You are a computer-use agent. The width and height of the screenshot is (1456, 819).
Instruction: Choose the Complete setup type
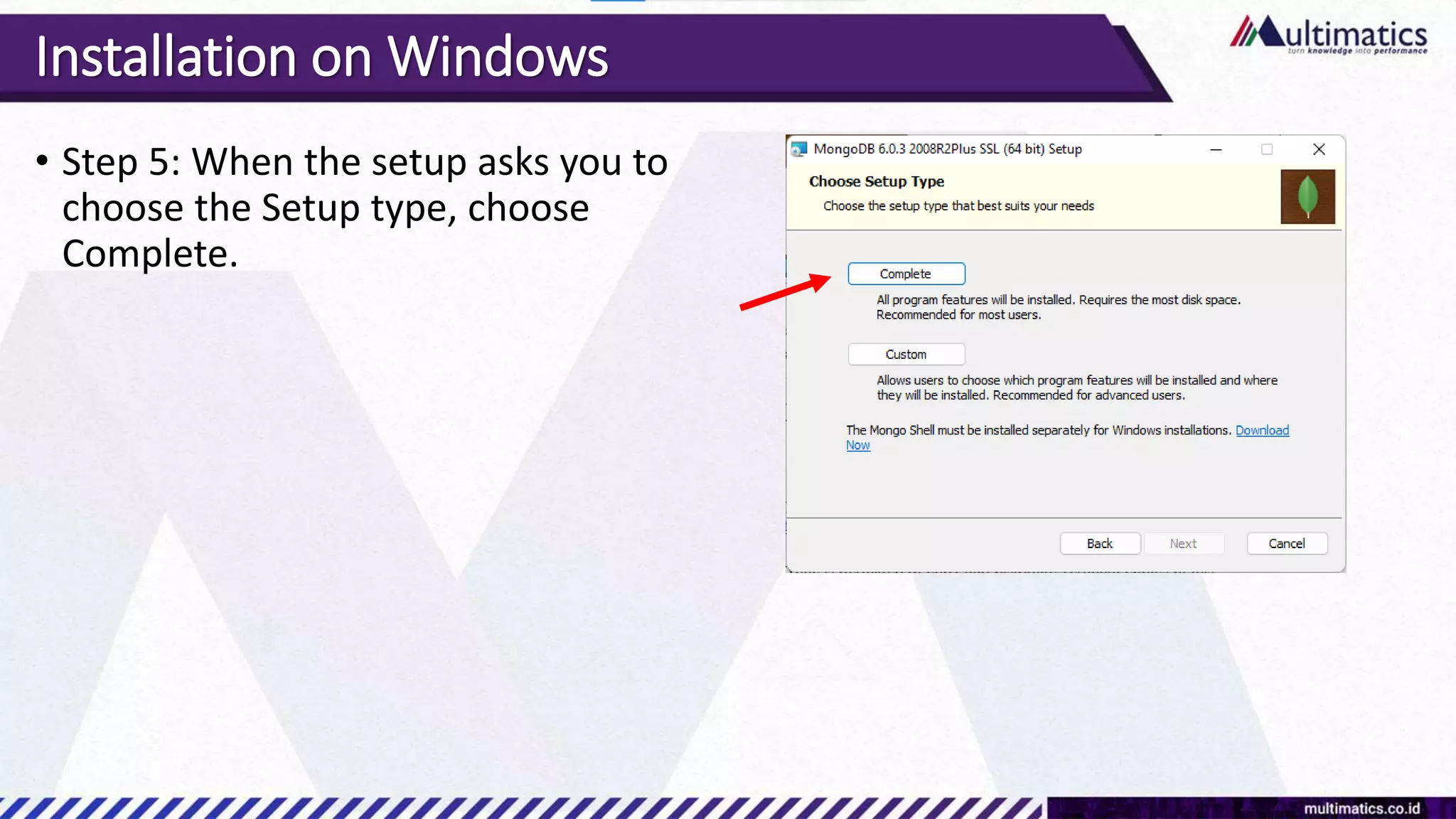tap(906, 274)
